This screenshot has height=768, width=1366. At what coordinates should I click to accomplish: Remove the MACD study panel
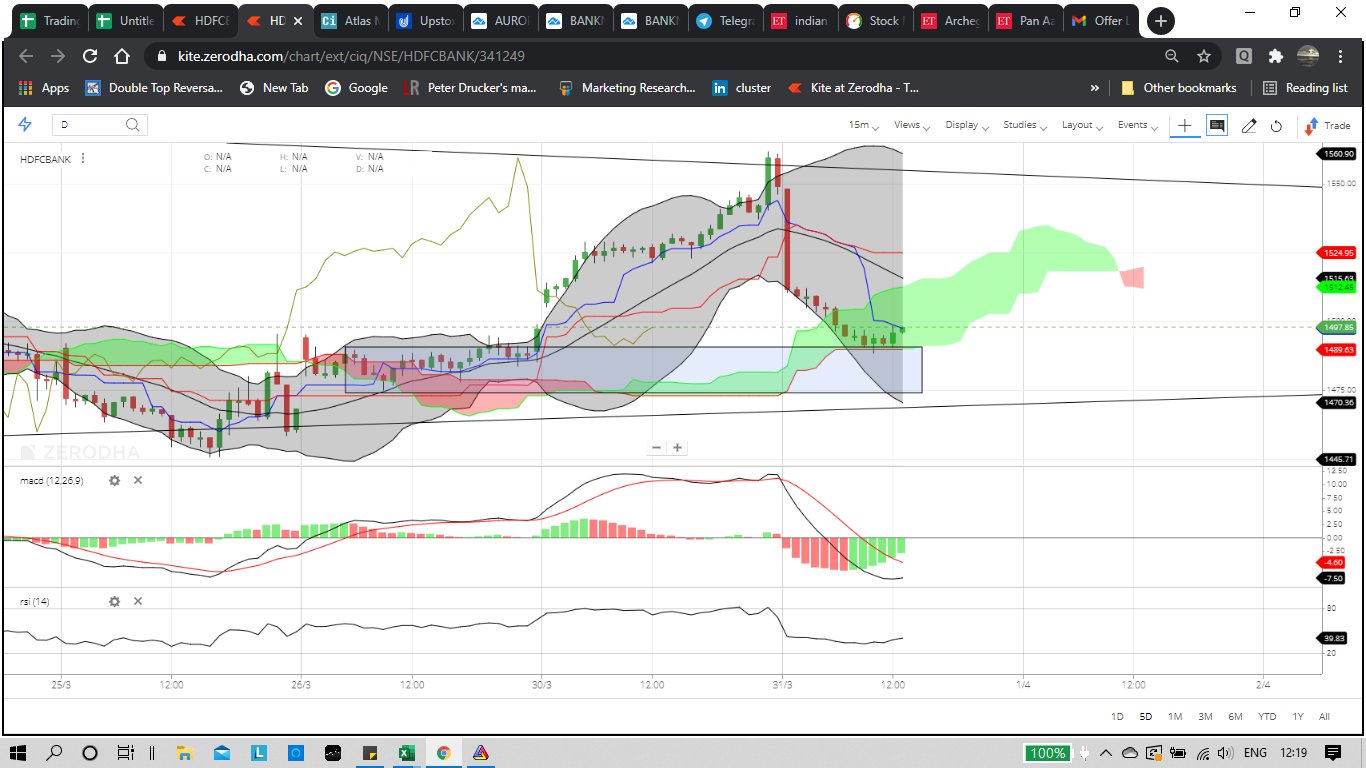[x=138, y=480]
